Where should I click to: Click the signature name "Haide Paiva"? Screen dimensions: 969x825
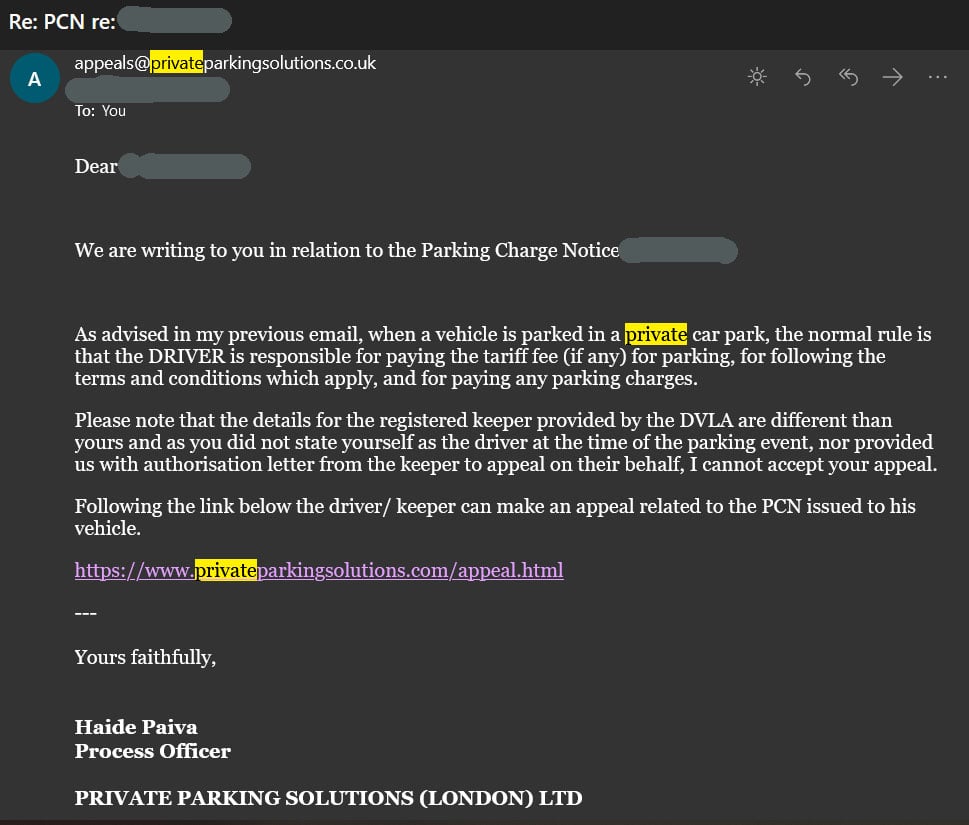coord(134,727)
